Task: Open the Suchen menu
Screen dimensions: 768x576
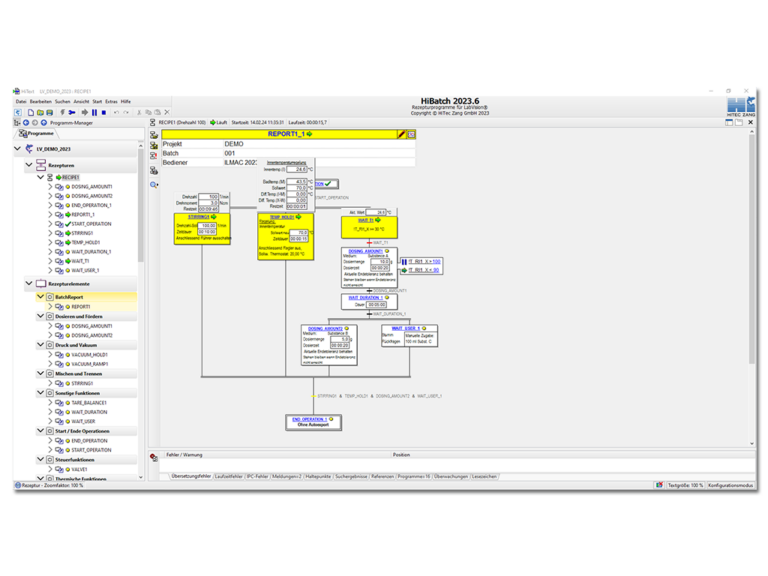Action: (63, 101)
